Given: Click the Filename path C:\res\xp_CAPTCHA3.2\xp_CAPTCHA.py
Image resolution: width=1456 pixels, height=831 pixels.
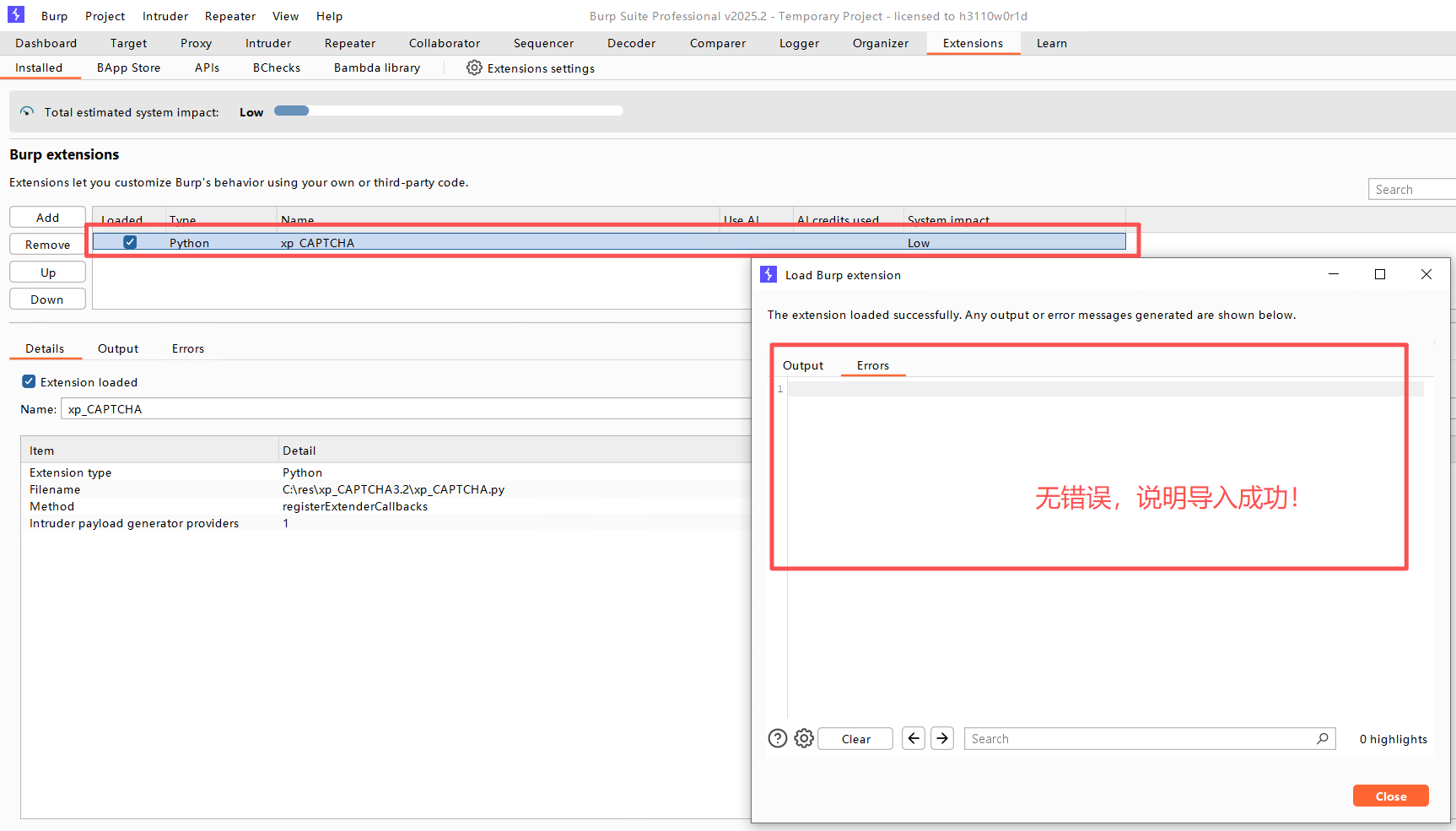Looking at the screenshot, I should coord(393,488).
